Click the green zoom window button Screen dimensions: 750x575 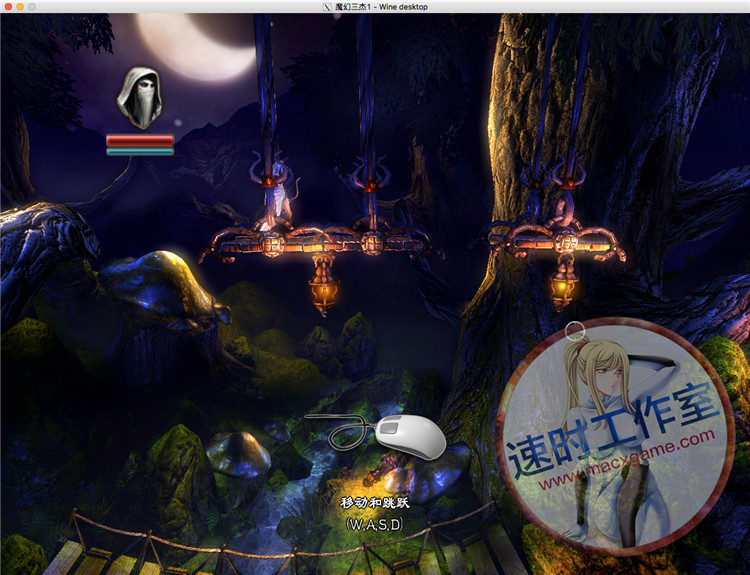(x=32, y=7)
